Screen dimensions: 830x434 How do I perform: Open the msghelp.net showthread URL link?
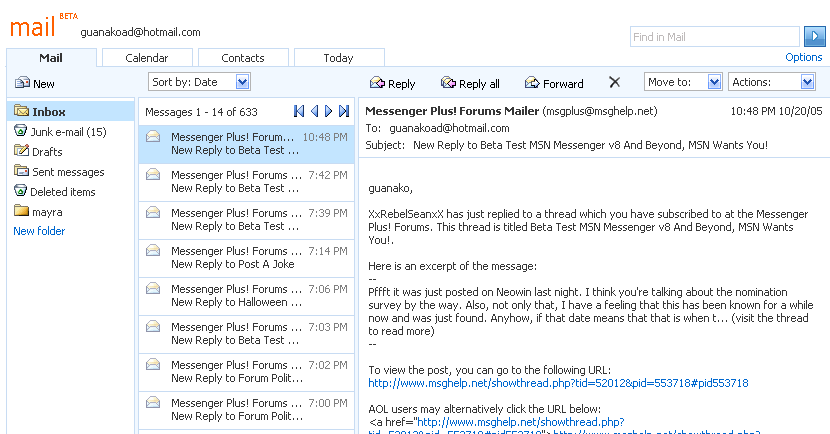pos(558,383)
